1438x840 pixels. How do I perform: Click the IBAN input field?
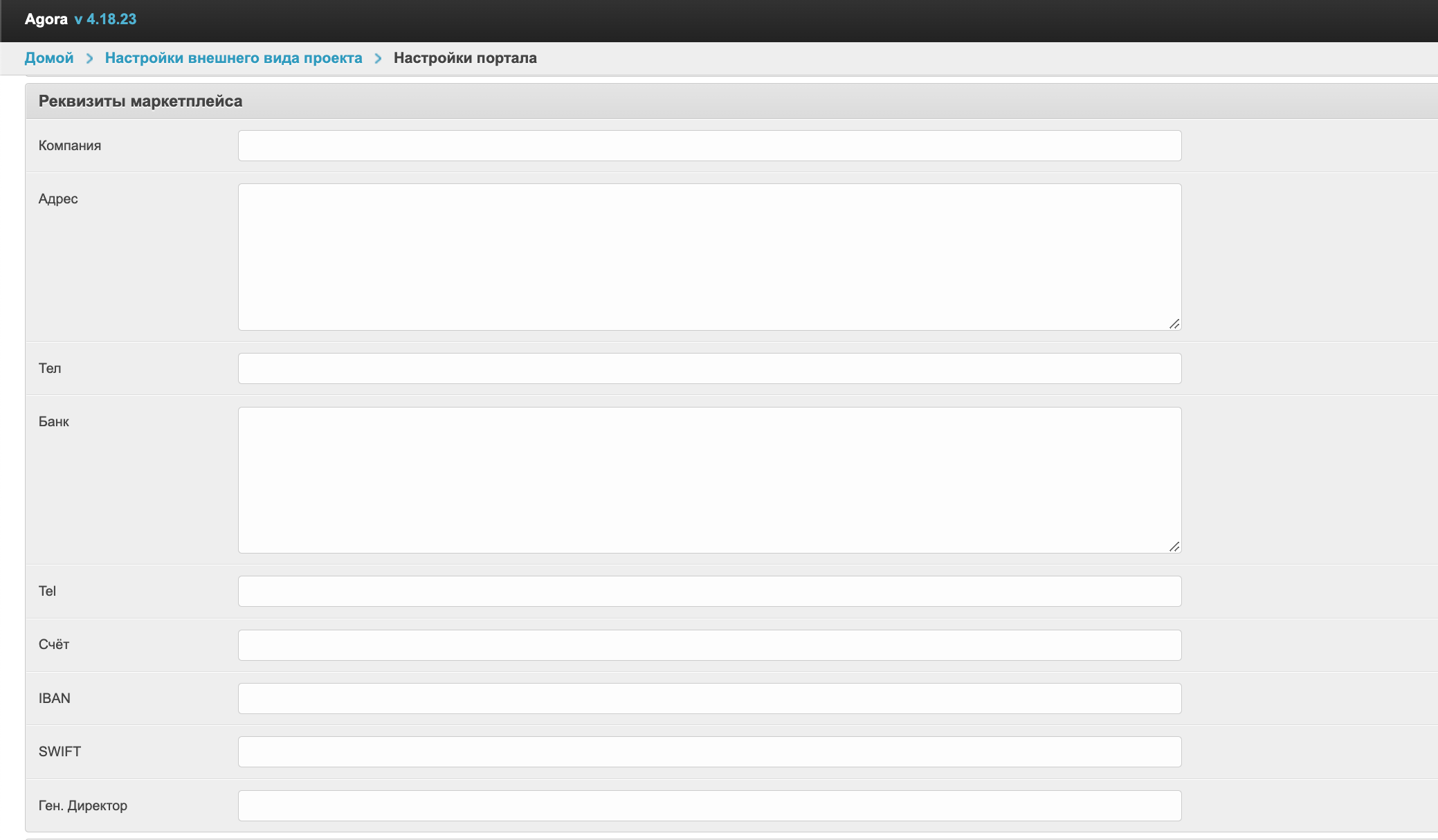coord(709,699)
